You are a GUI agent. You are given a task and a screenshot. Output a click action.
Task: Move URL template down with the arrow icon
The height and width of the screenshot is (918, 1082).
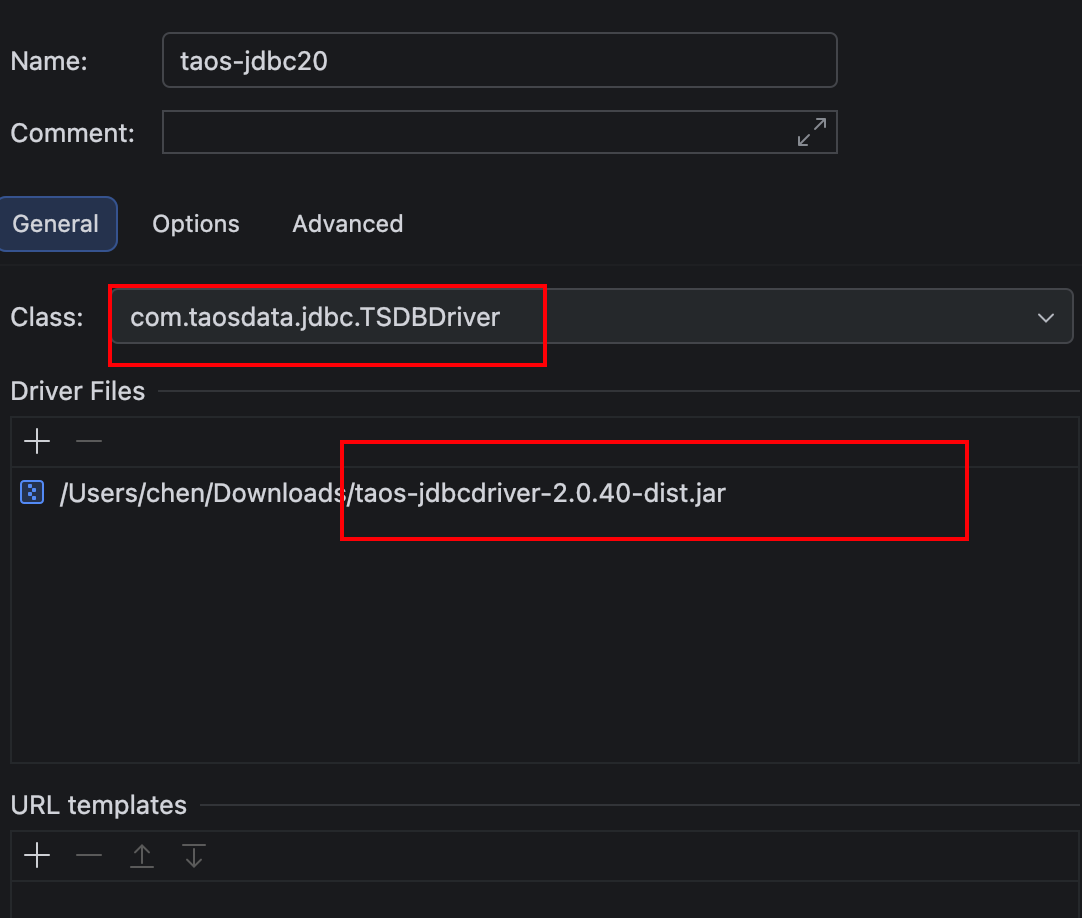pos(194,856)
